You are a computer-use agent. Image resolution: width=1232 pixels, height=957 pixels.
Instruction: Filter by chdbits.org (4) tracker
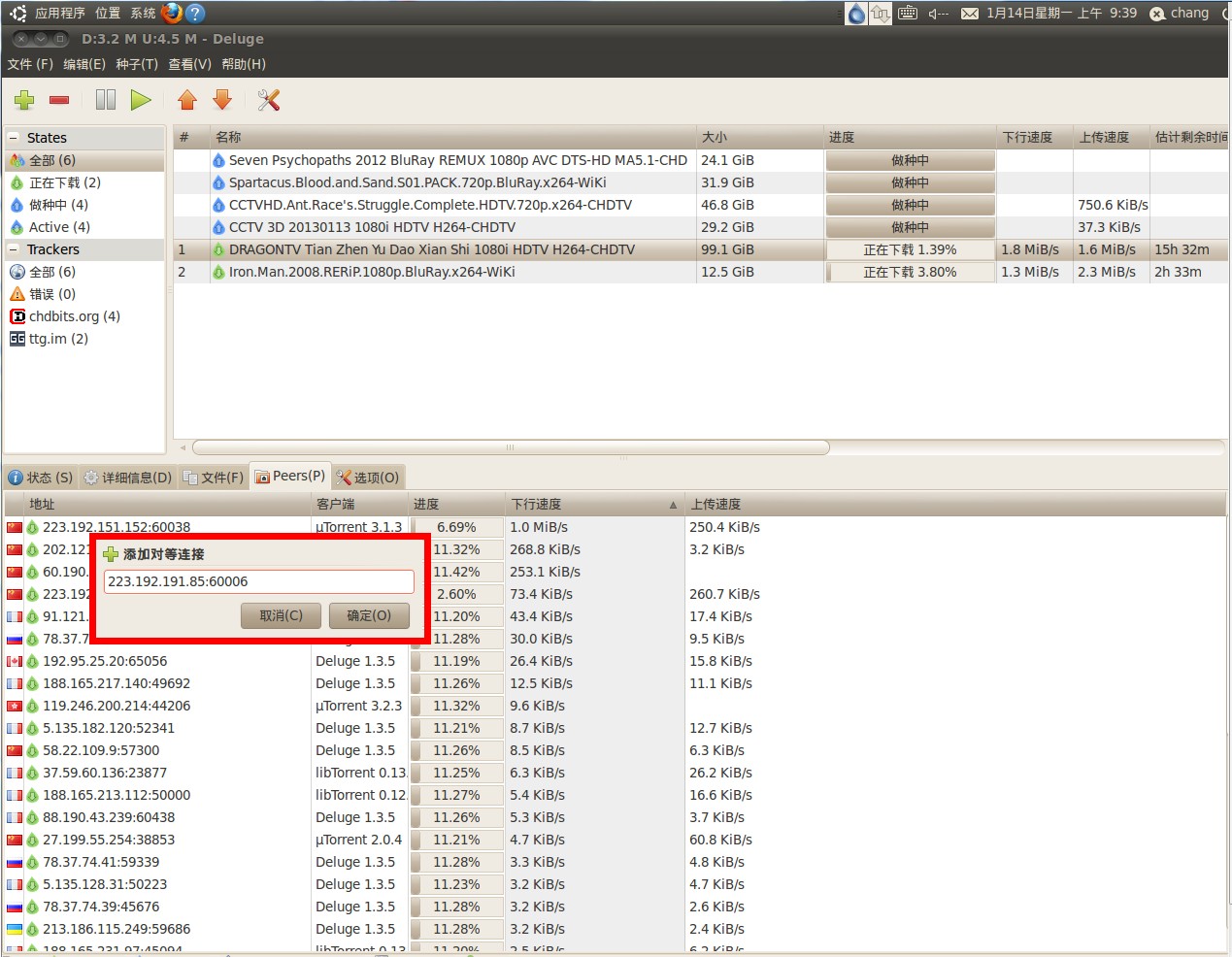pyautogui.click(x=84, y=316)
